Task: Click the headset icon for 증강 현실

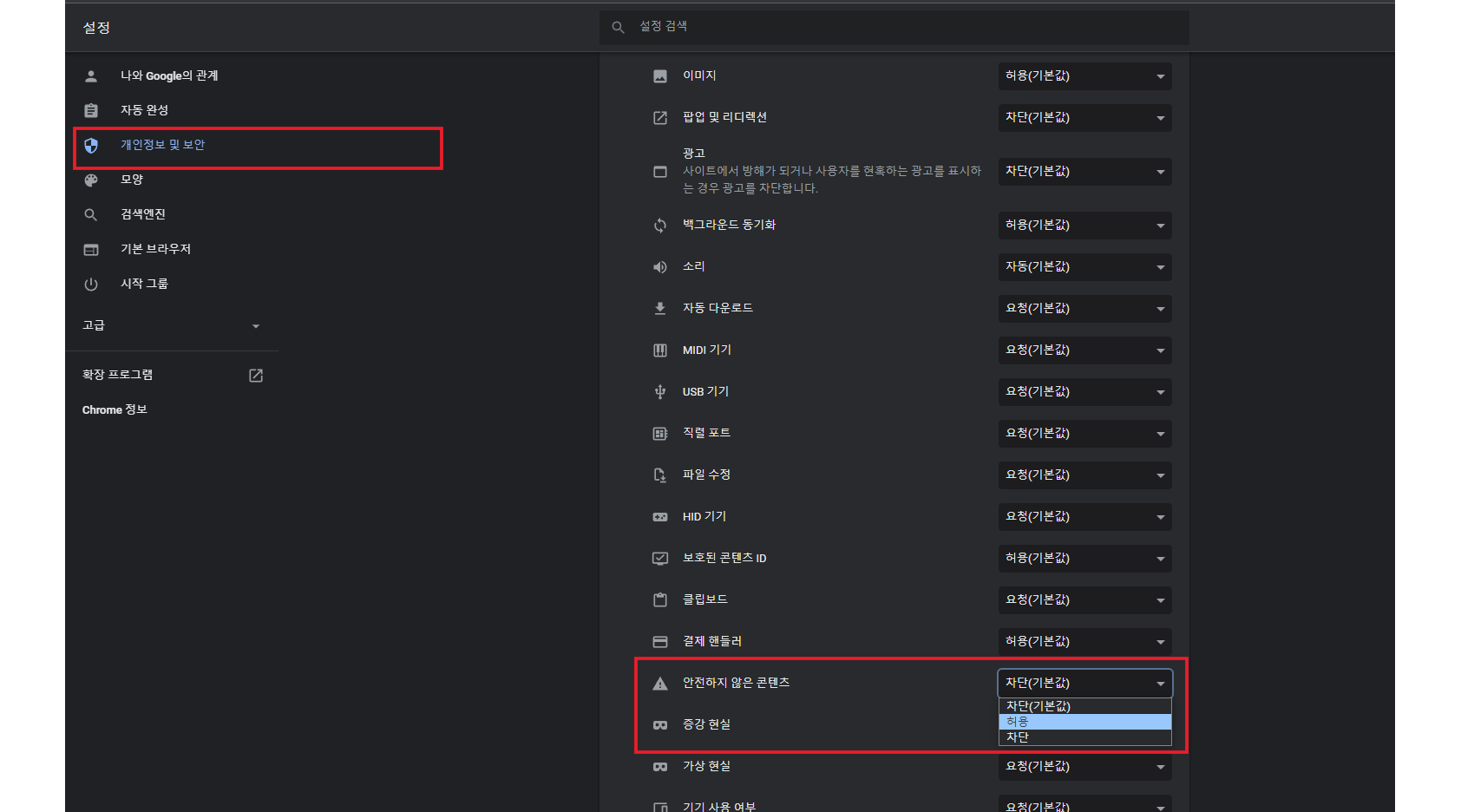Action: [660, 725]
